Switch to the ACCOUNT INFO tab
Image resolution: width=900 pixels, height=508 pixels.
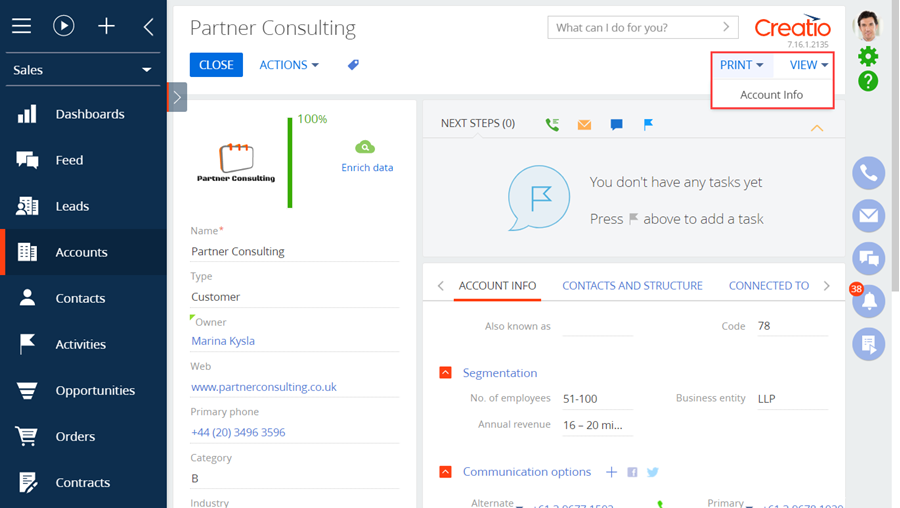(x=497, y=286)
